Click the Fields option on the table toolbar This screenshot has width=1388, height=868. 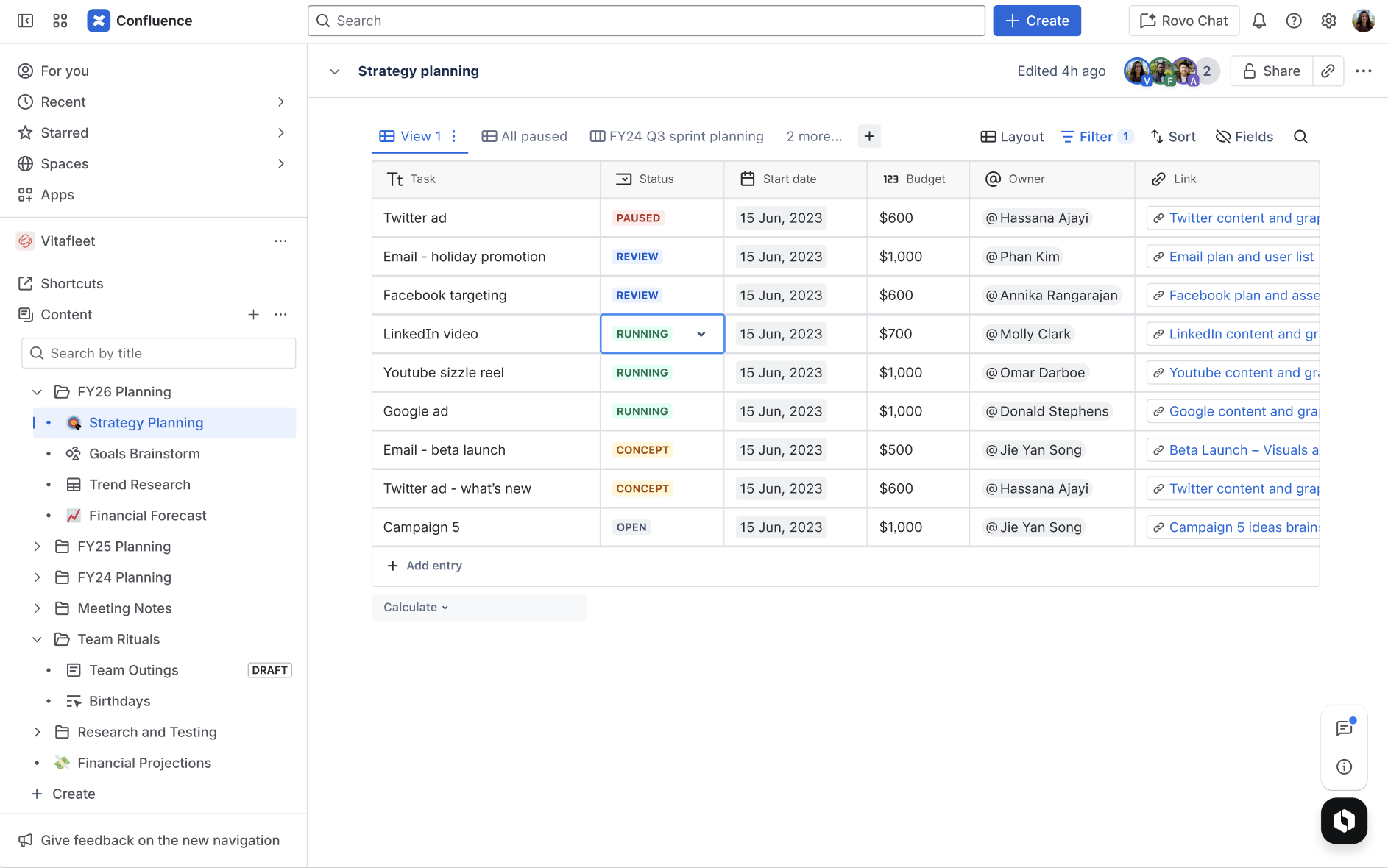(1244, 136)
